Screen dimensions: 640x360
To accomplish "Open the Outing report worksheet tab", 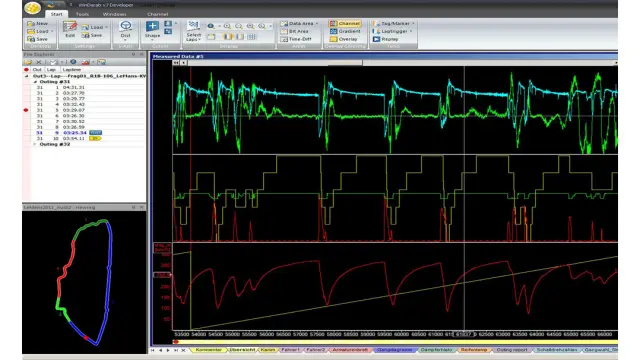I will [x=512, y=350].
